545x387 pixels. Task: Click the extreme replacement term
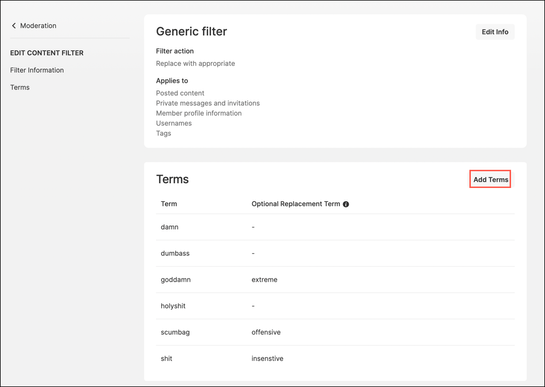tap(264, 280)
